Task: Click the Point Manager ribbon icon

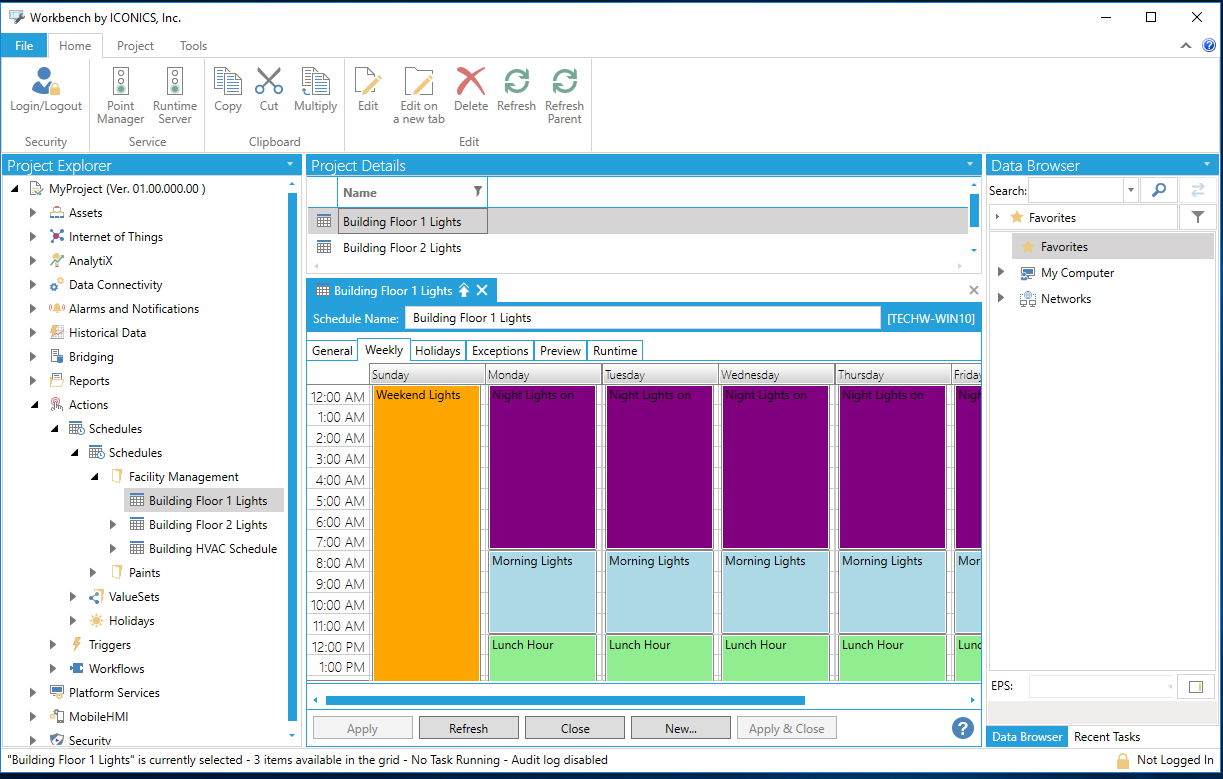Action: 120,95
